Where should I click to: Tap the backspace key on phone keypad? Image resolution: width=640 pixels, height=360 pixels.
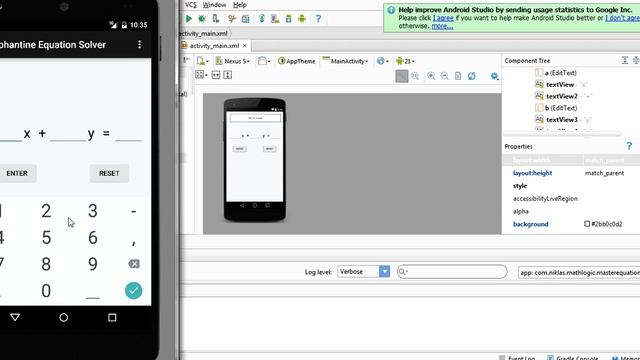[133, 264]
